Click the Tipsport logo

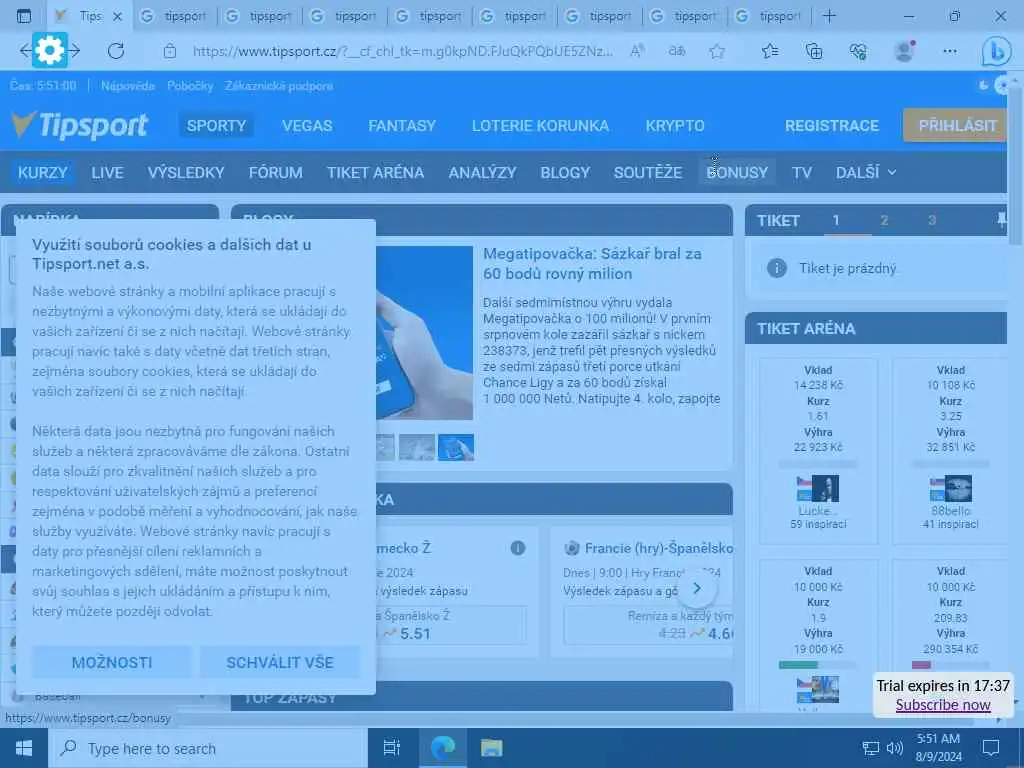(80, 125)
